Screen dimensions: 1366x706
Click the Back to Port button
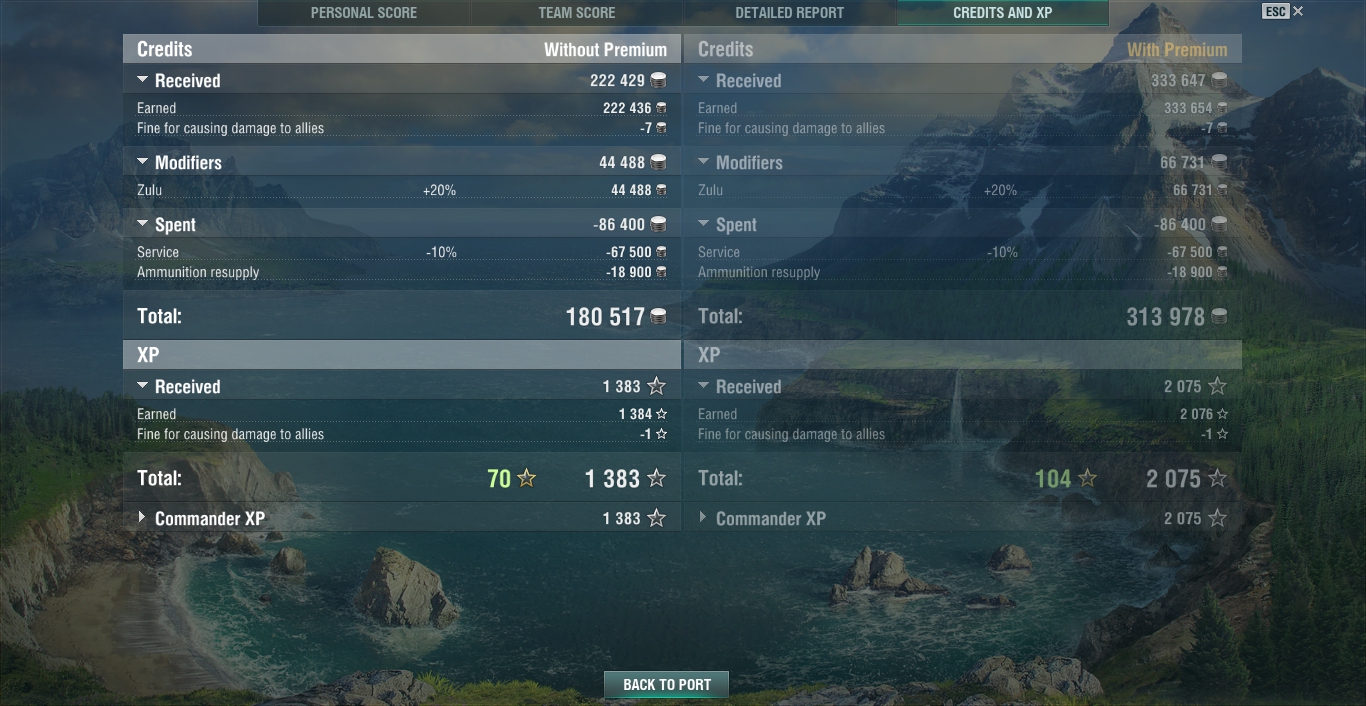[x=667, y=685]
